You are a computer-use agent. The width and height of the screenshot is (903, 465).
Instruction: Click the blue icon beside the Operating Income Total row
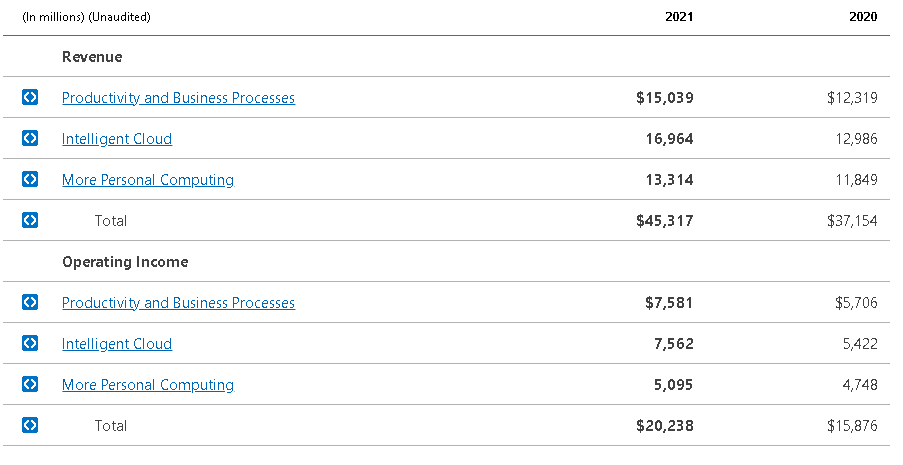tap(30, 426)
